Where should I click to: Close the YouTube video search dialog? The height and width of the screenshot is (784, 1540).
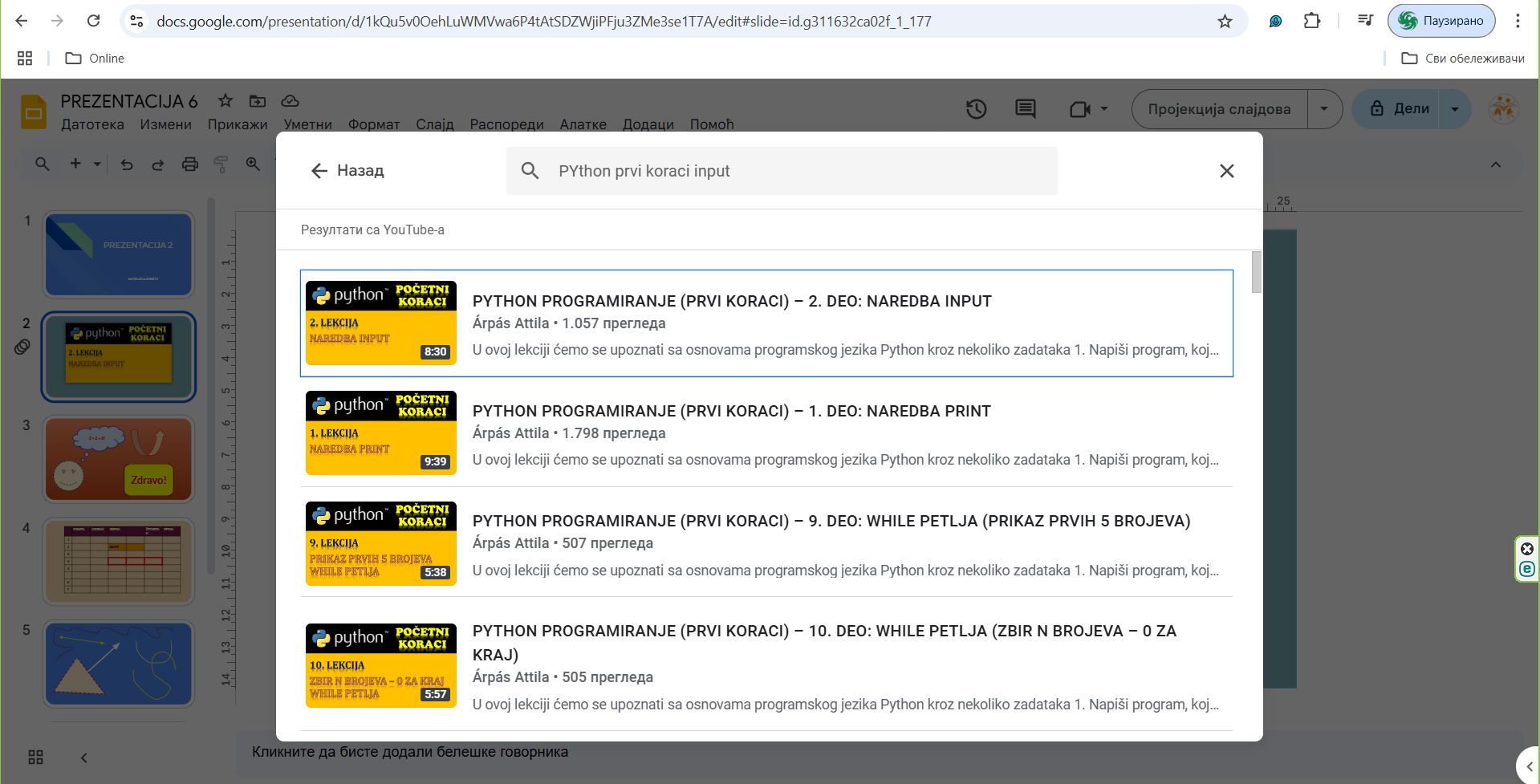(x=1226, y=171)
